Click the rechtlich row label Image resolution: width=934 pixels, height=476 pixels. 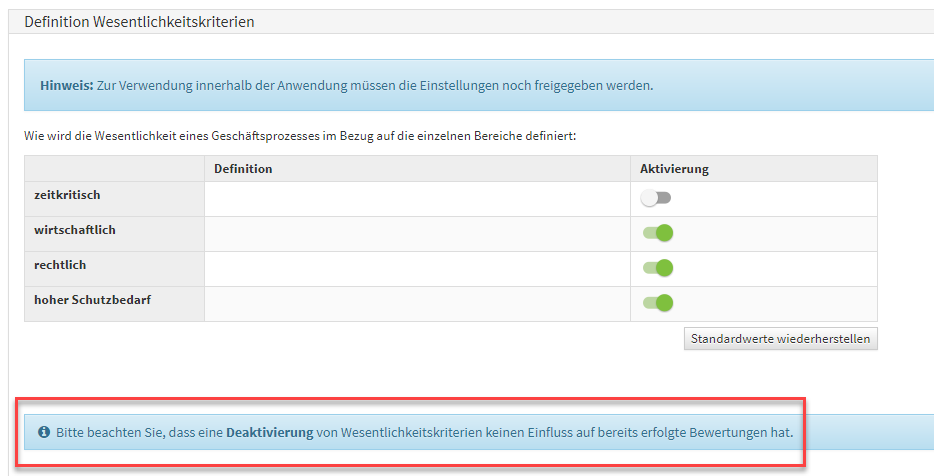pos(60,265)
